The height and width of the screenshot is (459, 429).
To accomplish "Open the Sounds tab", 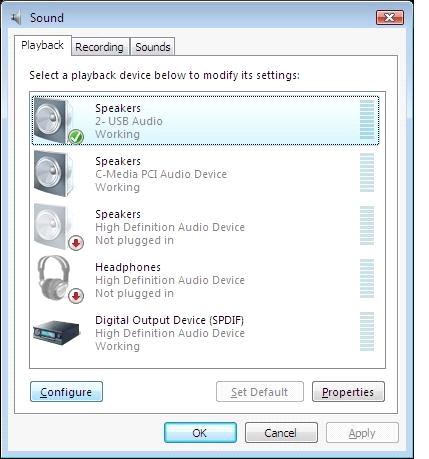I will pyautogui.click(x=153, y=47).
